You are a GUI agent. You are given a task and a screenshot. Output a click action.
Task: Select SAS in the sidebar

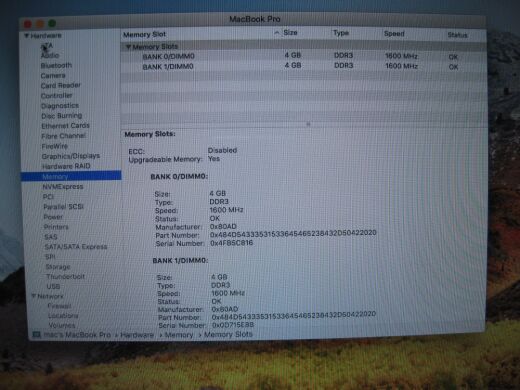[x=51, y=237]
